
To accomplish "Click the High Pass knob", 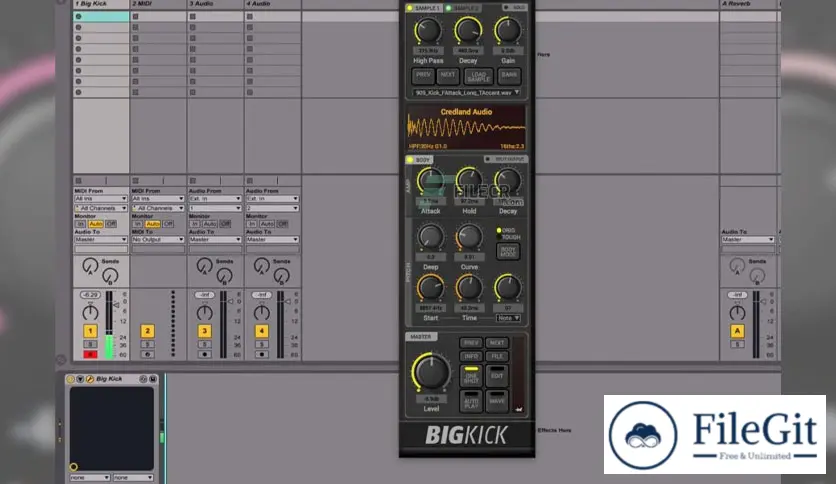I will tap(428, 31).
